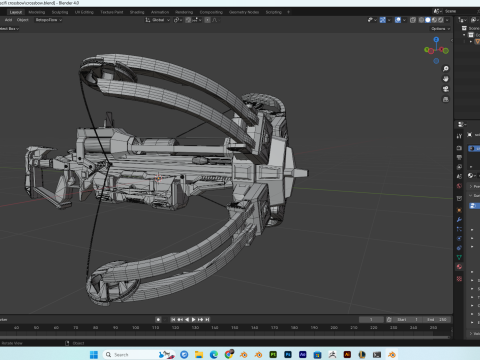This screenshot has height=360, width=480.
Task: Open the Add menu in viewport header
Action: 8,20
